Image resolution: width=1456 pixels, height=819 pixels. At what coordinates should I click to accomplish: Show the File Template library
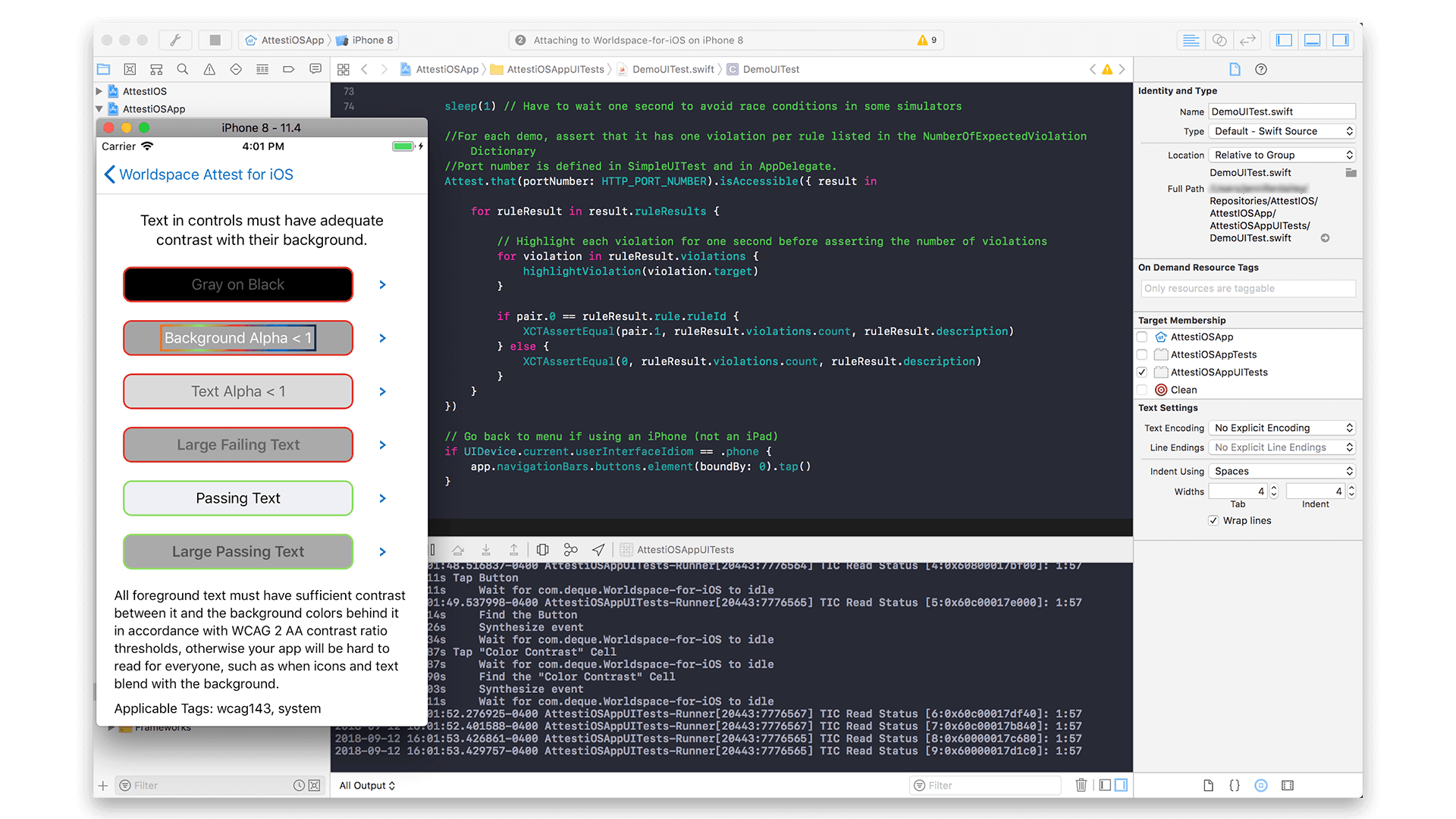click(x=1208, y=786)
